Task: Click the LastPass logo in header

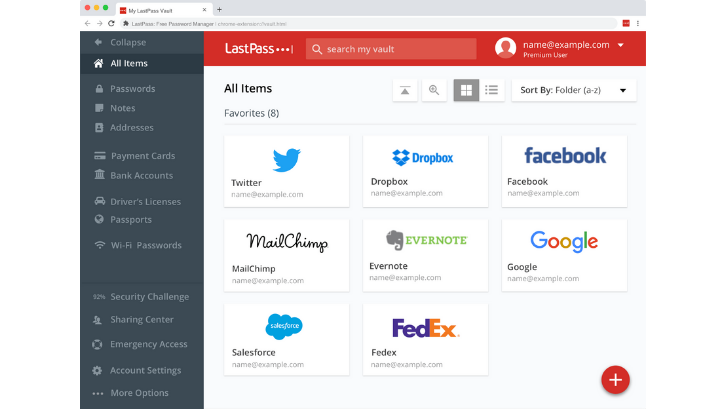Action: (x=259, y=49)
